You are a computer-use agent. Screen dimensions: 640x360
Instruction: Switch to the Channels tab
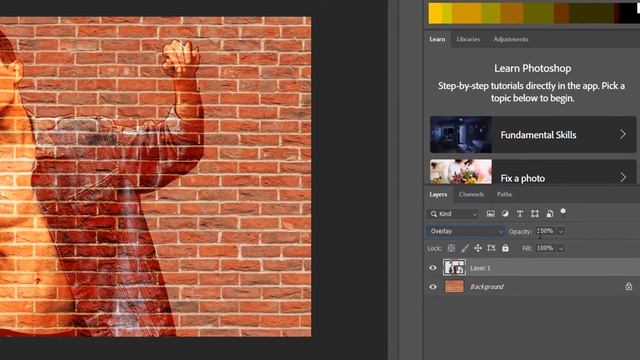(x=471, y=195)
